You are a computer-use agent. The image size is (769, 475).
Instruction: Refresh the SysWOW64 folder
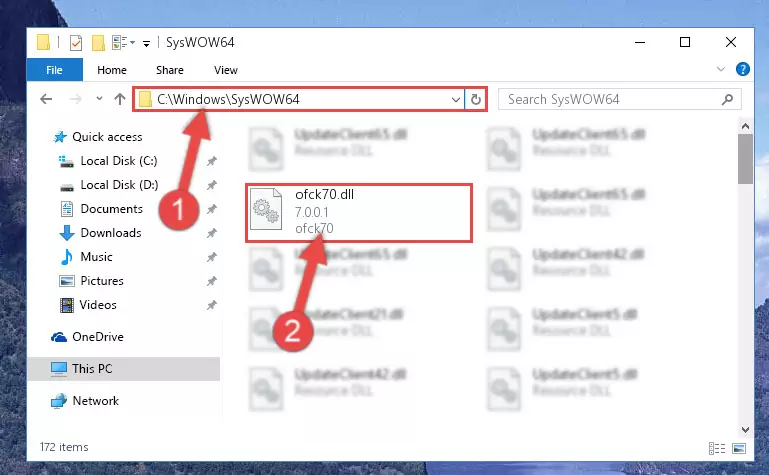(x=476, y=100)
